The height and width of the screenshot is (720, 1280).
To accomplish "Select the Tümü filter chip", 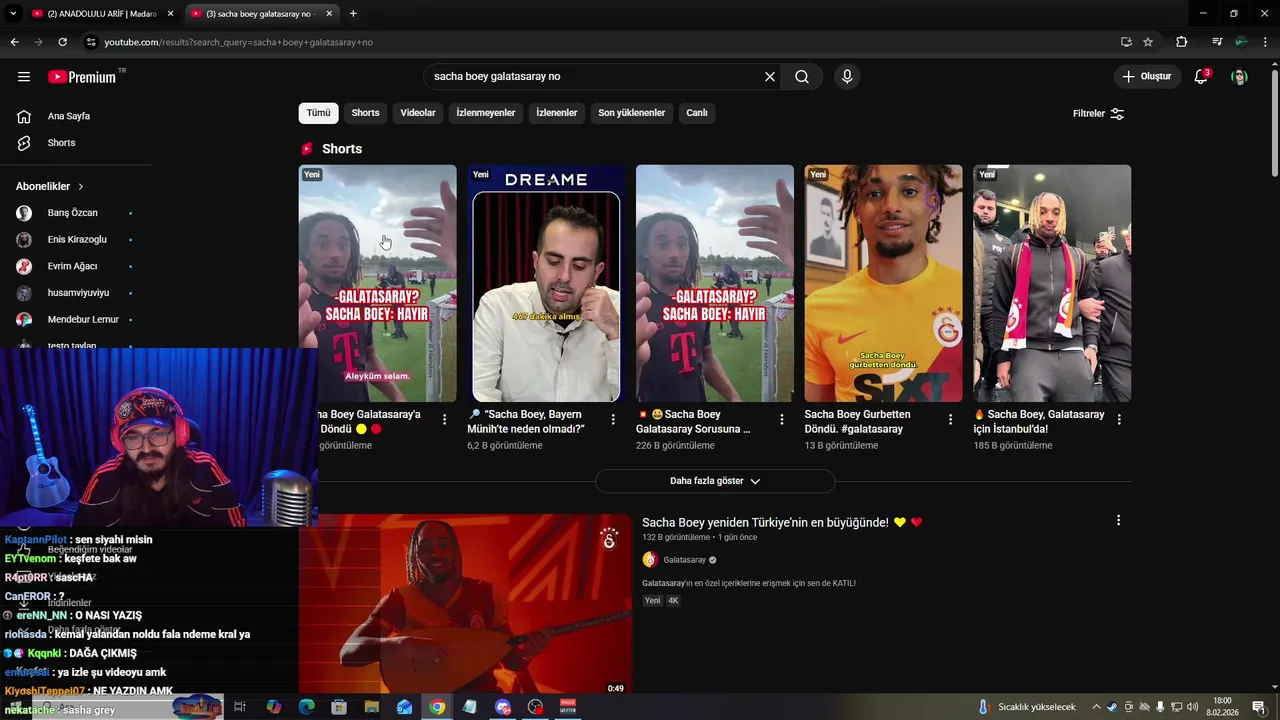I will [318, 113].
